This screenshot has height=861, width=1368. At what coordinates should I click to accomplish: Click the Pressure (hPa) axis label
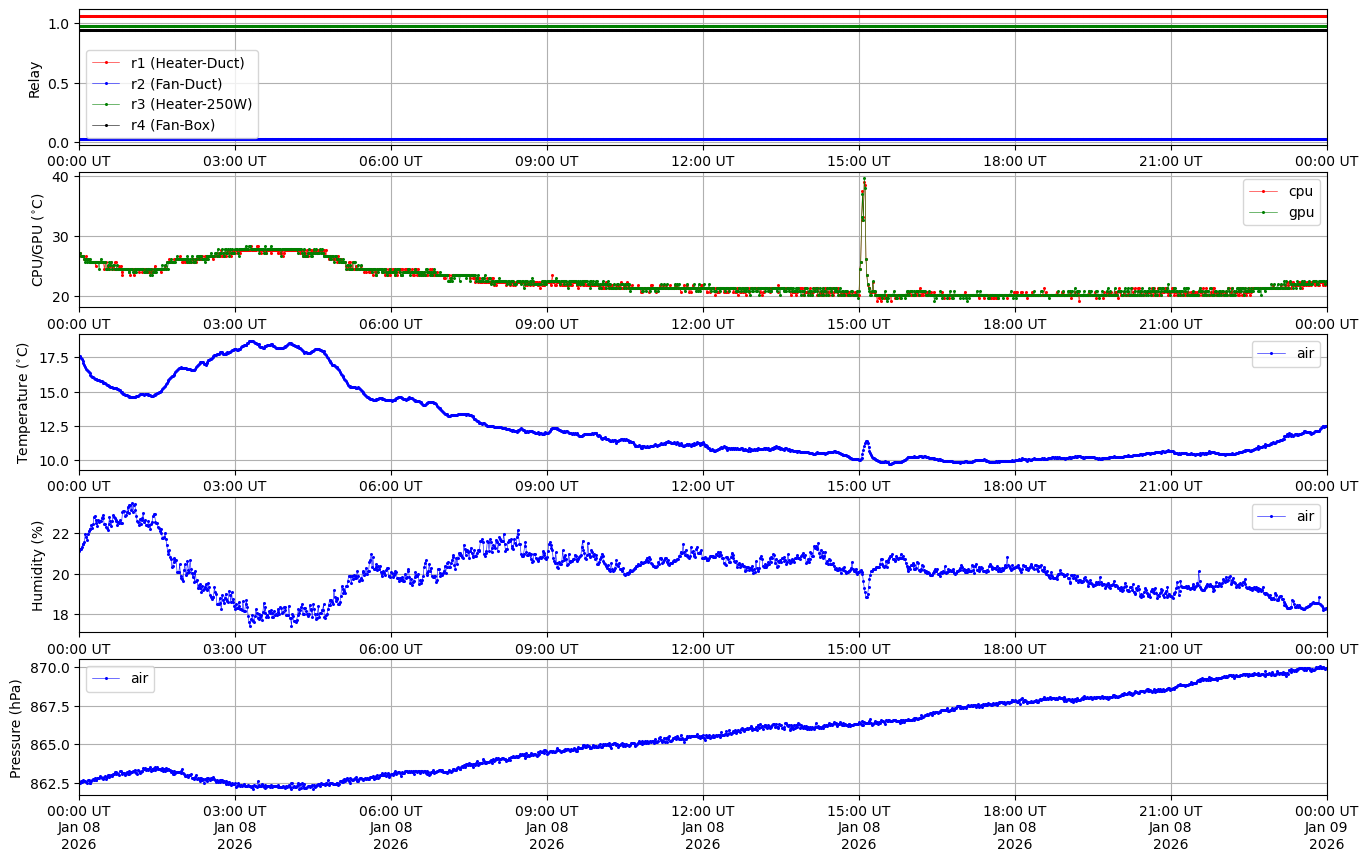point(15,728)
